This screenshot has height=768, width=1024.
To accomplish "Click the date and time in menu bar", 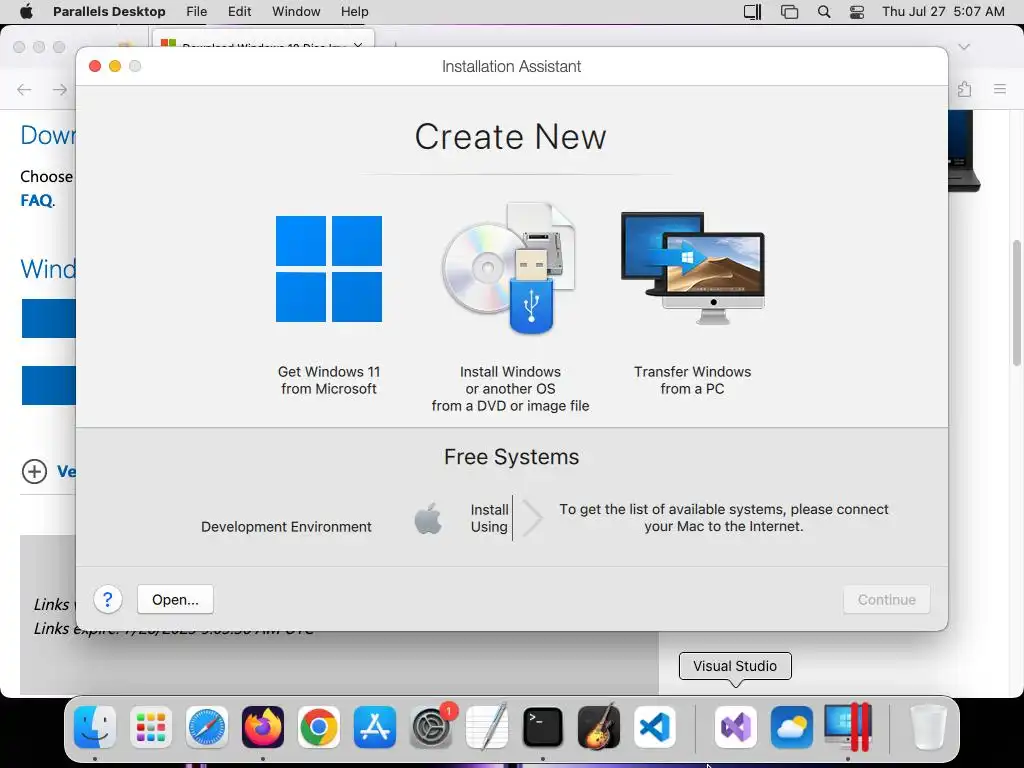I will click(943, 12).
